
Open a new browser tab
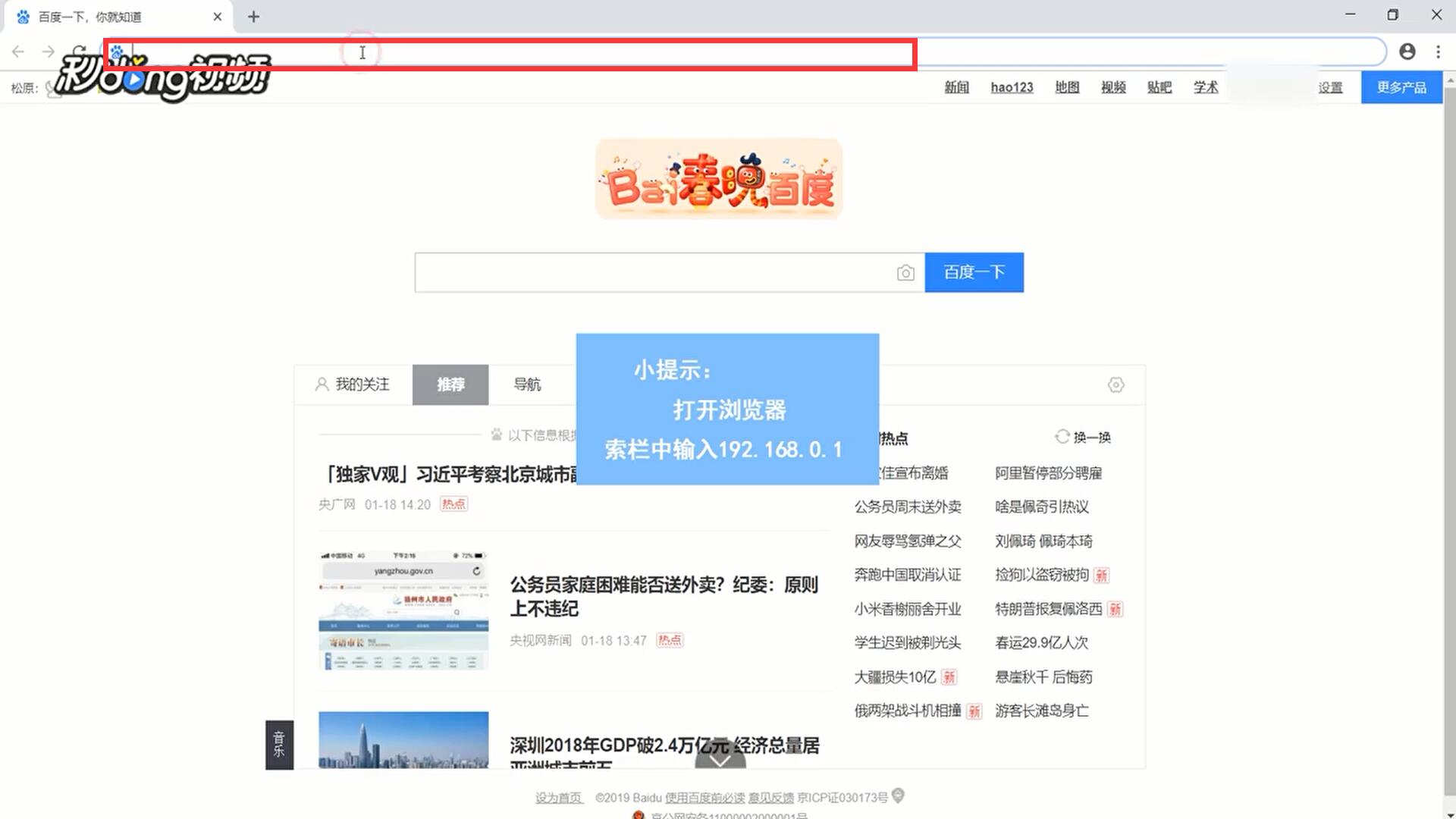253,16
